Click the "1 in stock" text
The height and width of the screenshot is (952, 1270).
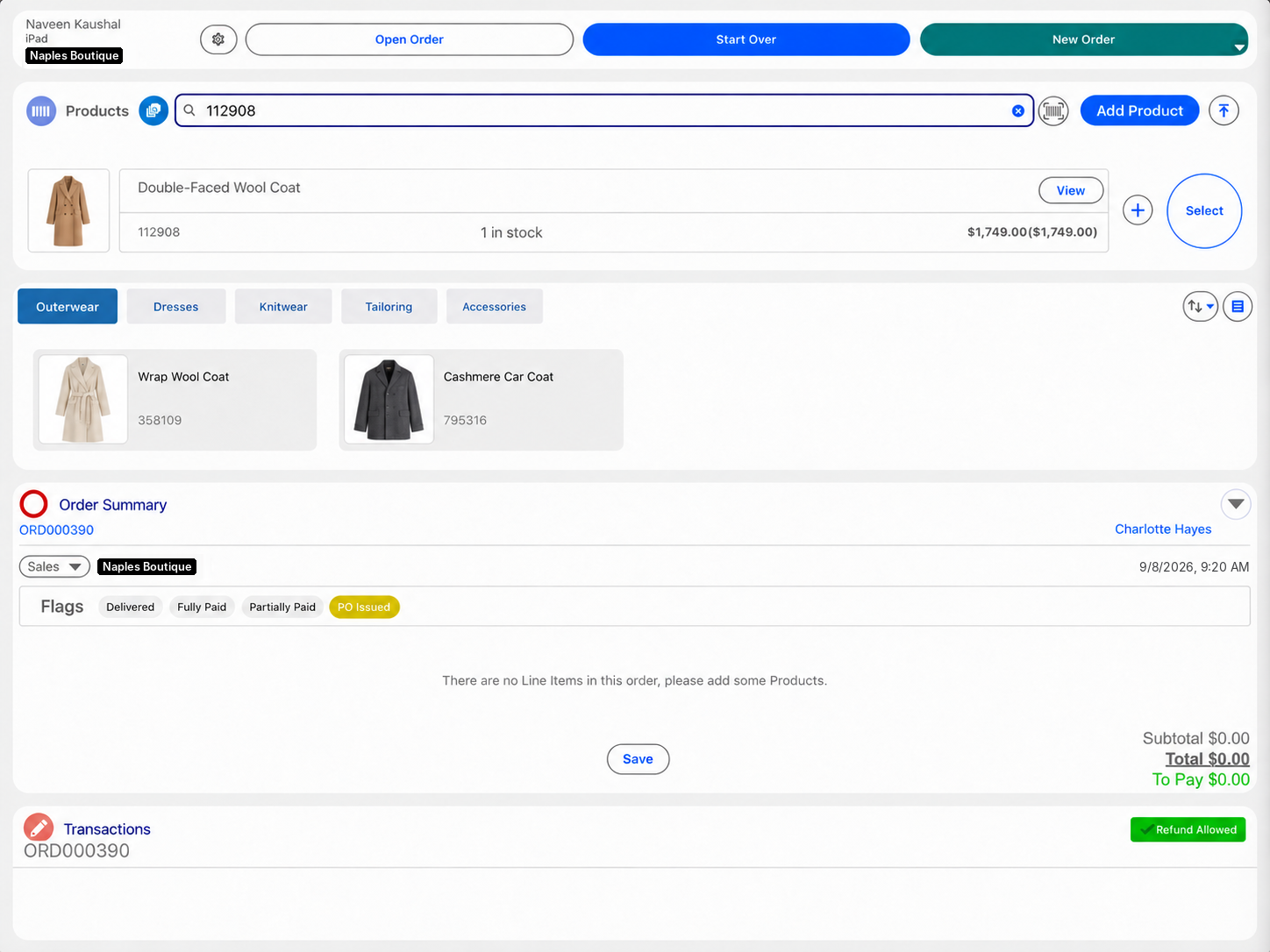point(511,232)
